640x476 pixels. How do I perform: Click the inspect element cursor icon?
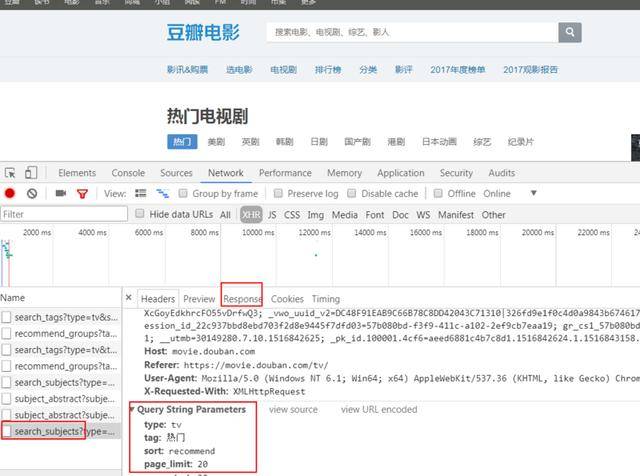coord(10,173)
